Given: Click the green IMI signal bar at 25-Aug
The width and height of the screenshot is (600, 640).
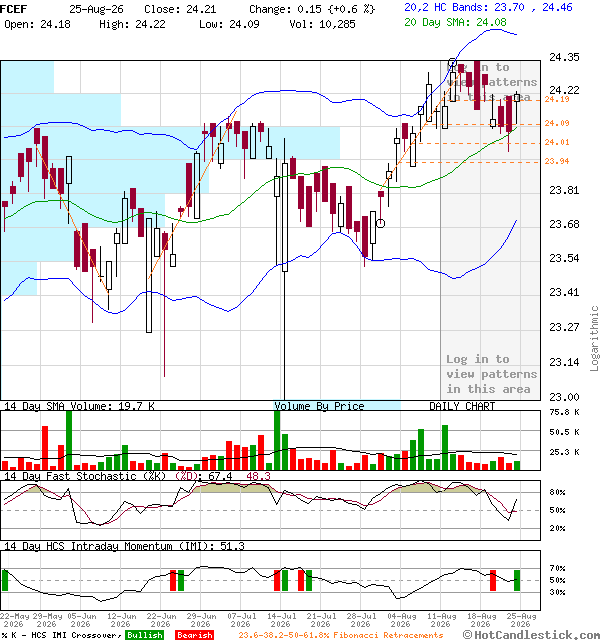Looking at the screenshot, I should [x=517, y=580].
